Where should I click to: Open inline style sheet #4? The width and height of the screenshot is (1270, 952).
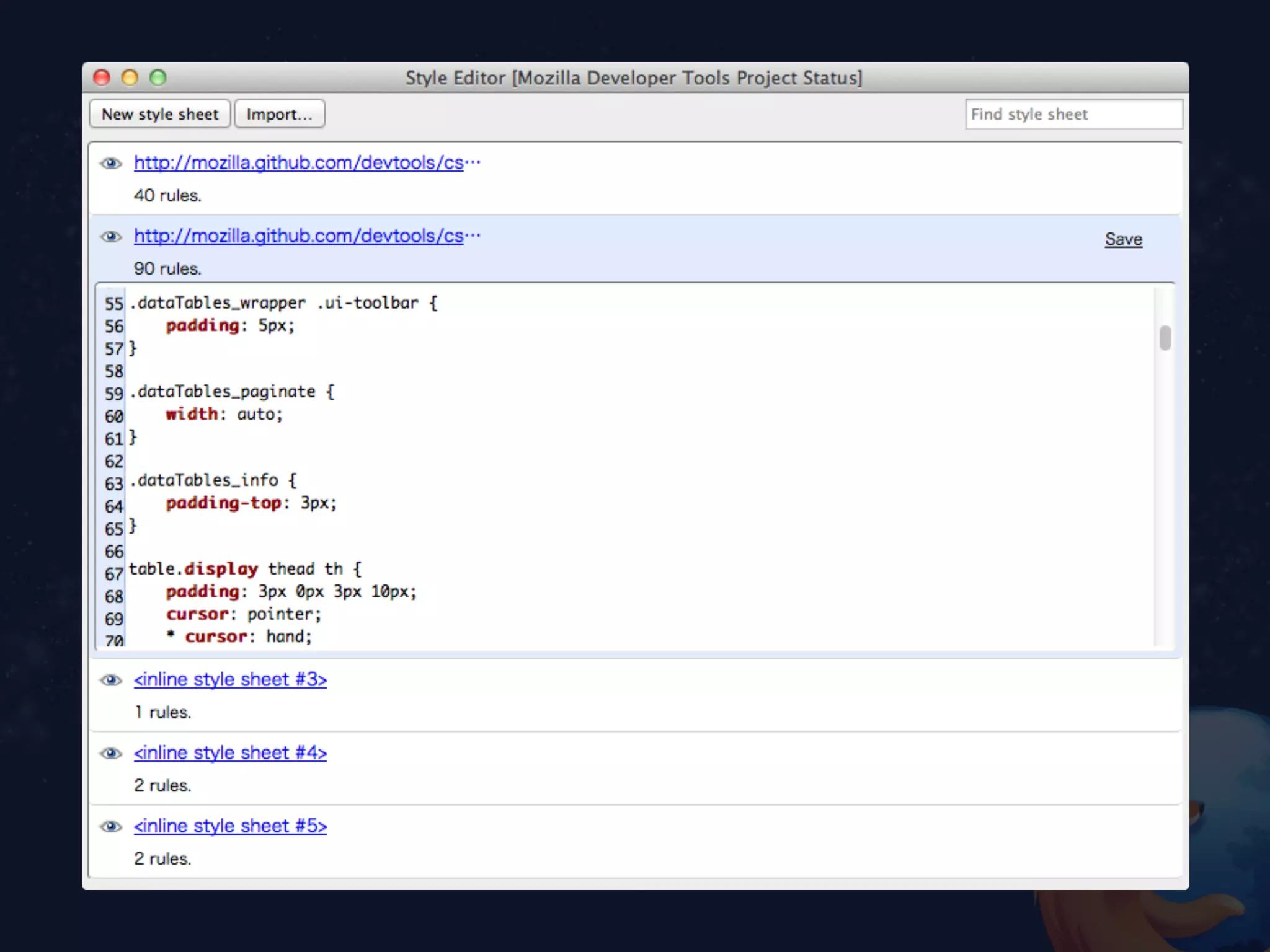pos(230,752)
